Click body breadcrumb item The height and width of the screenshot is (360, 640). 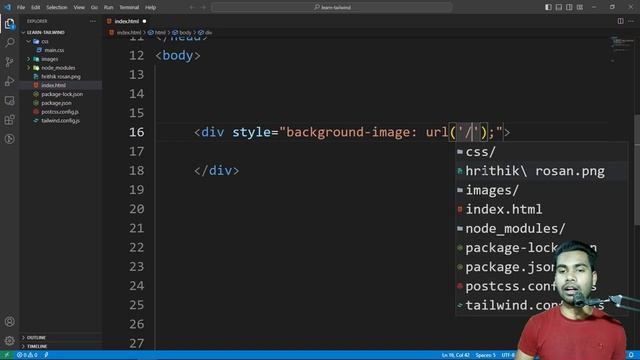point(182,33)
